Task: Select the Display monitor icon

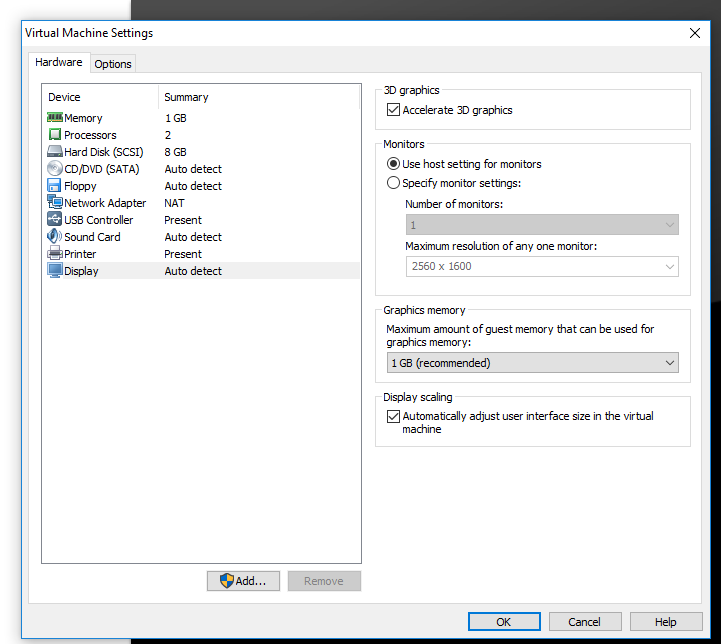Action: (x=55, y=270)
